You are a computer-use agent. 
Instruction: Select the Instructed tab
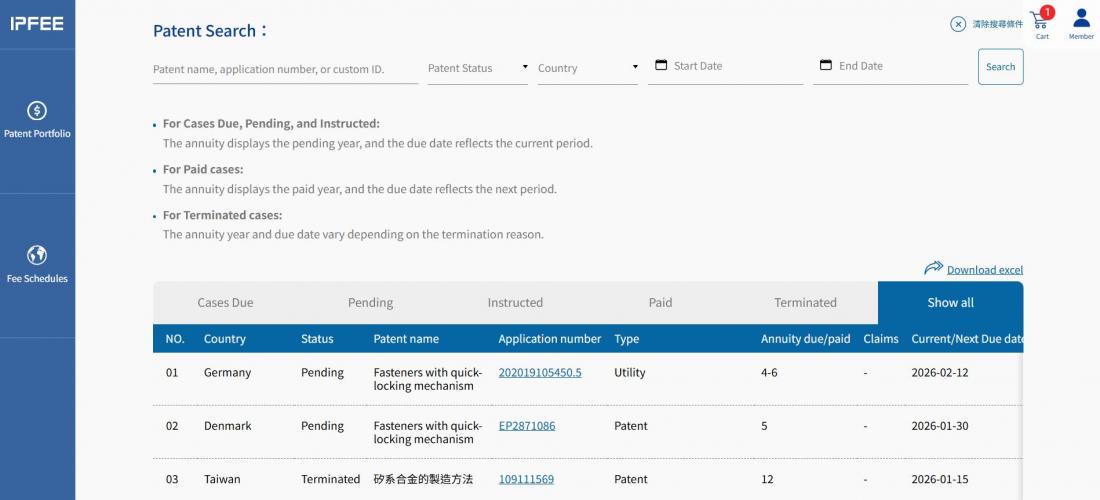pos(515,302)
